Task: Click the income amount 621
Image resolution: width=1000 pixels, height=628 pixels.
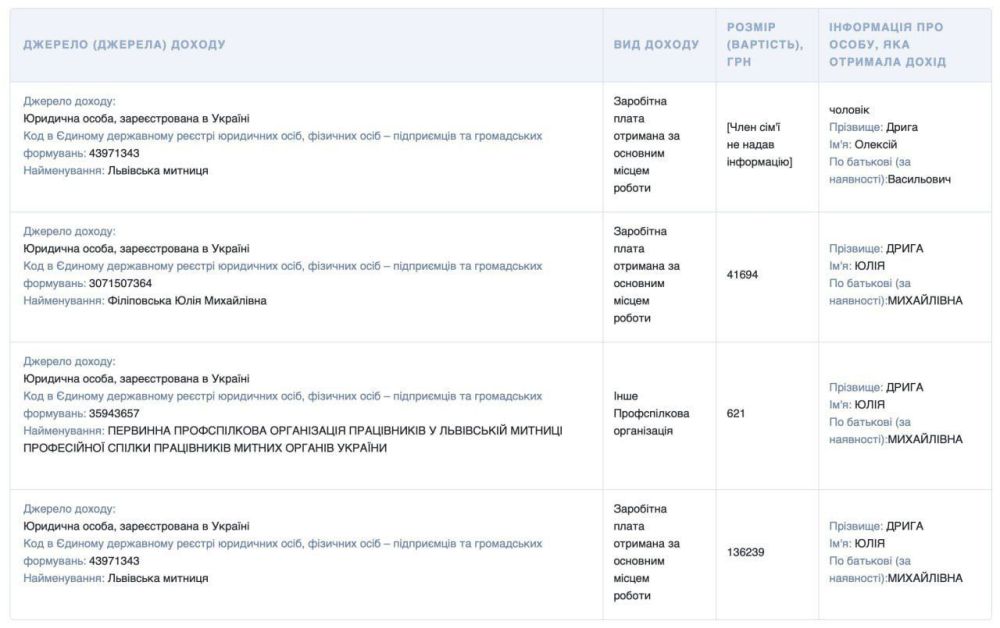Action: (x=736, y=412)
